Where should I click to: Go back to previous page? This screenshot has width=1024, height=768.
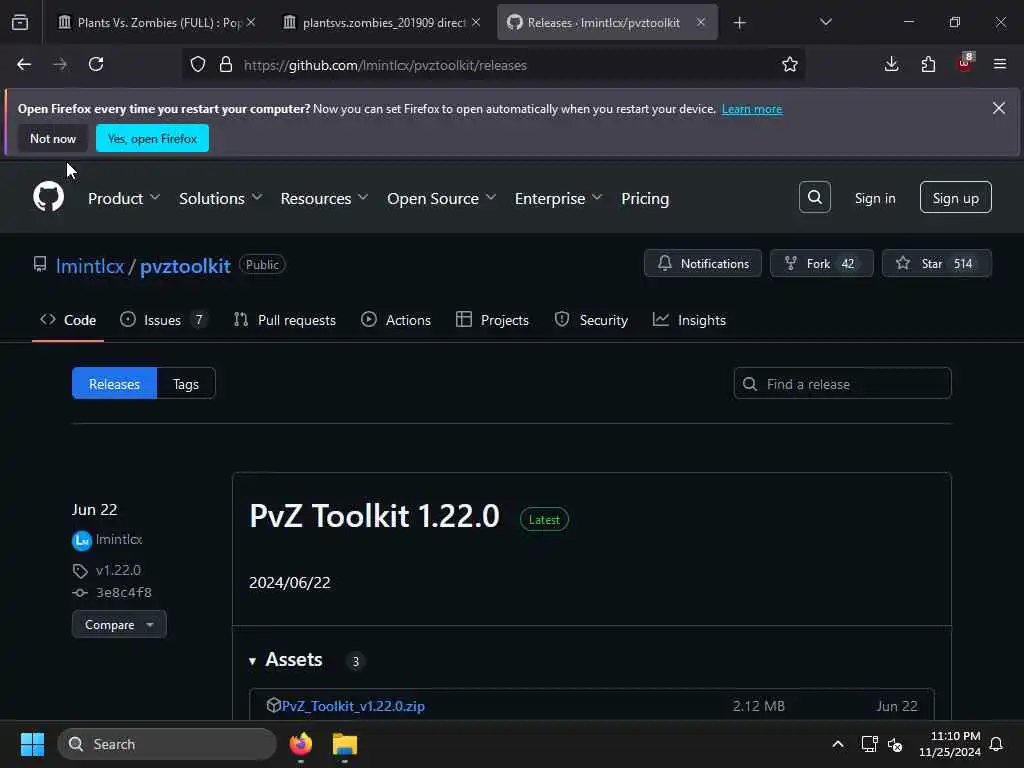coord(24,64)
